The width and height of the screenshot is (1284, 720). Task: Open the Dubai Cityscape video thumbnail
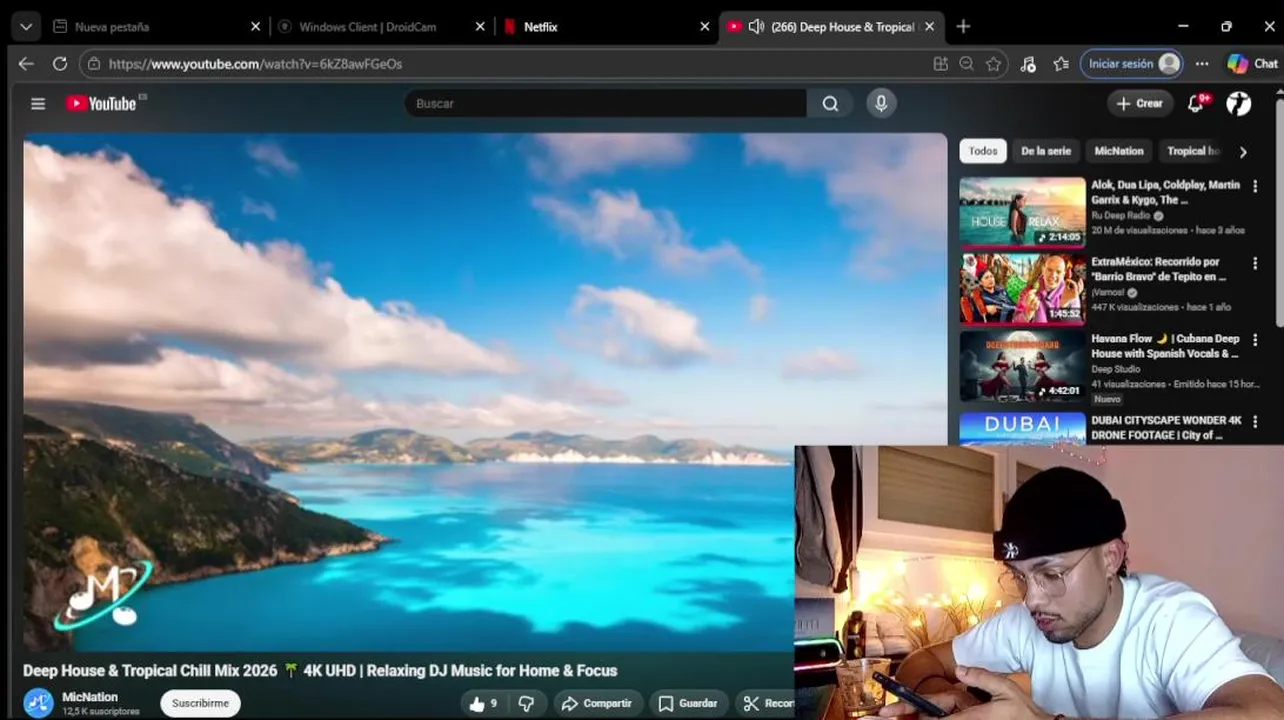click(1022, 428)
